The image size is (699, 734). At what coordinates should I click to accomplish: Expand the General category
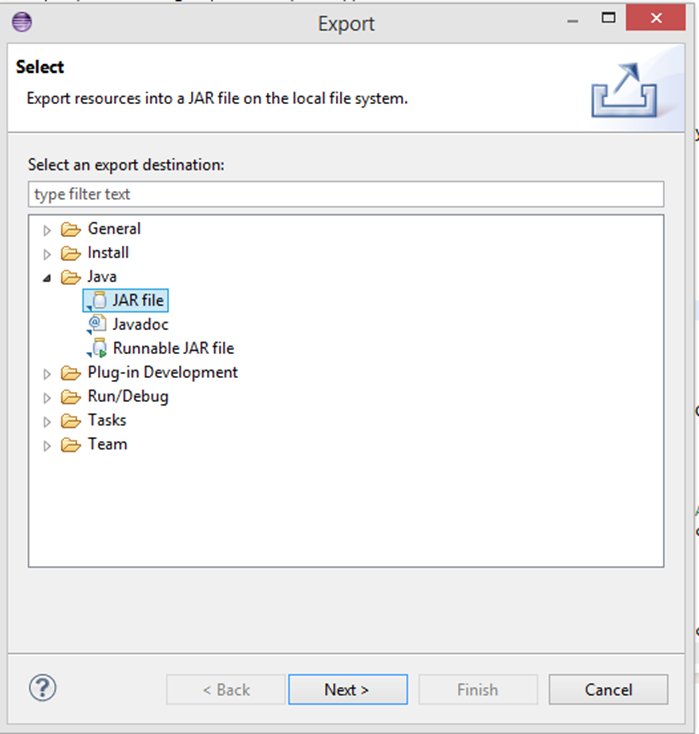click(47, 230)
